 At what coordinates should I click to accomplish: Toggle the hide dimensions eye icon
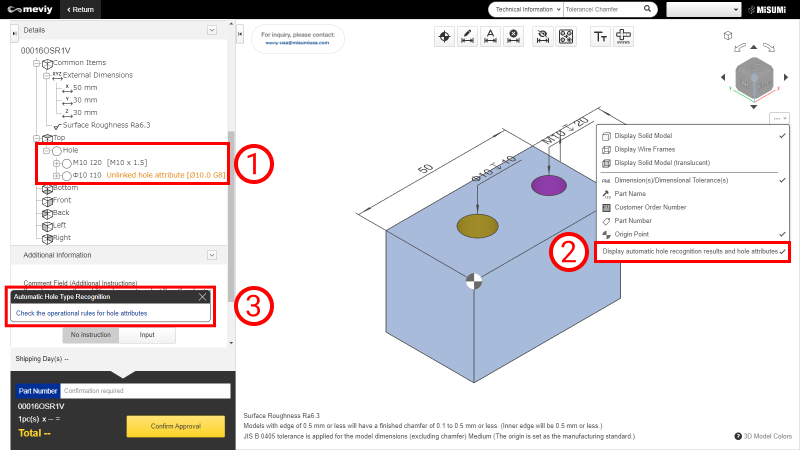[542, 37]
